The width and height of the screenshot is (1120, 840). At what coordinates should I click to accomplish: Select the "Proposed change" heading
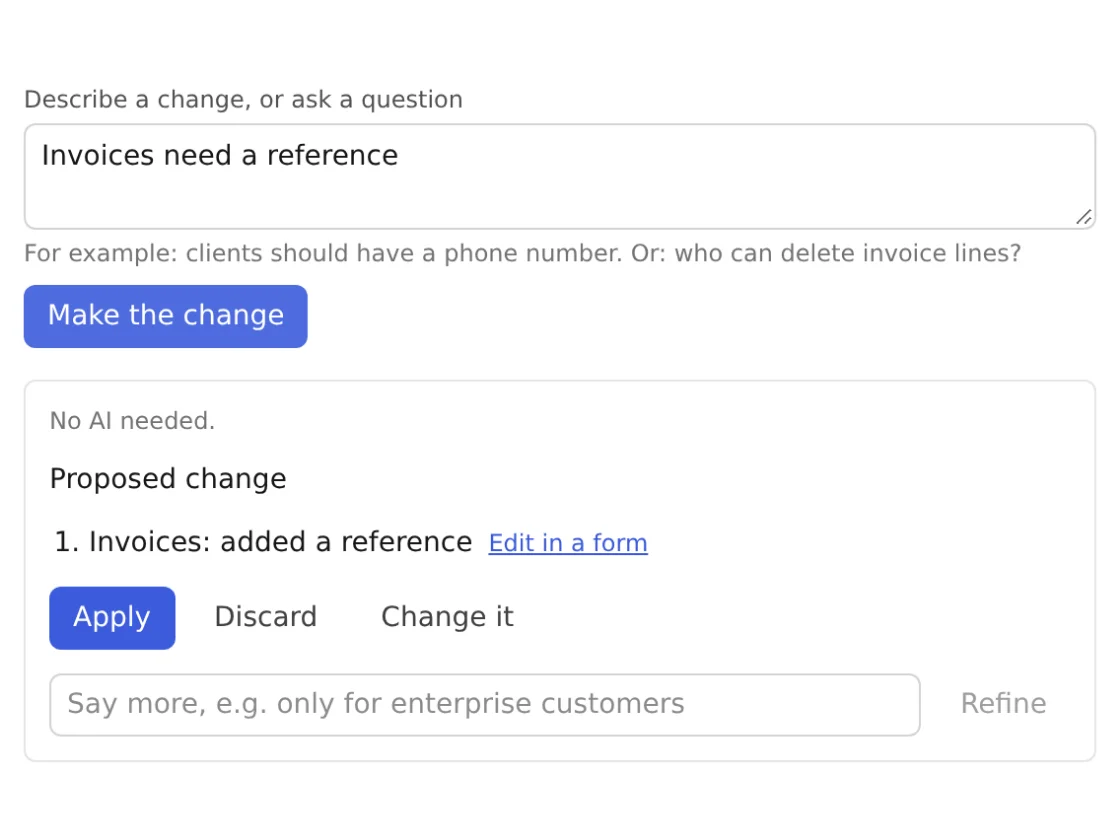pos(168,479)
